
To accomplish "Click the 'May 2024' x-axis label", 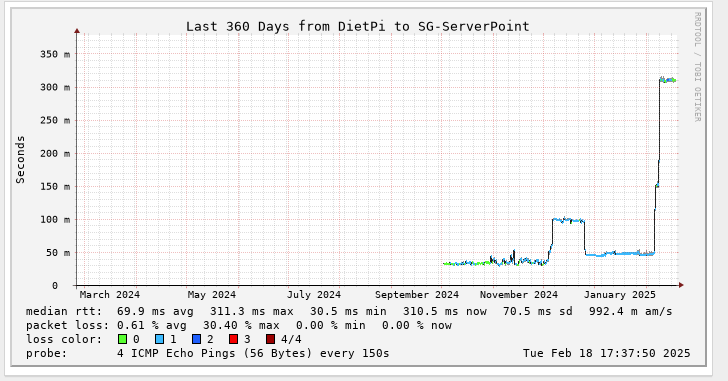I will pyautogui.click(x=212, y=295).
